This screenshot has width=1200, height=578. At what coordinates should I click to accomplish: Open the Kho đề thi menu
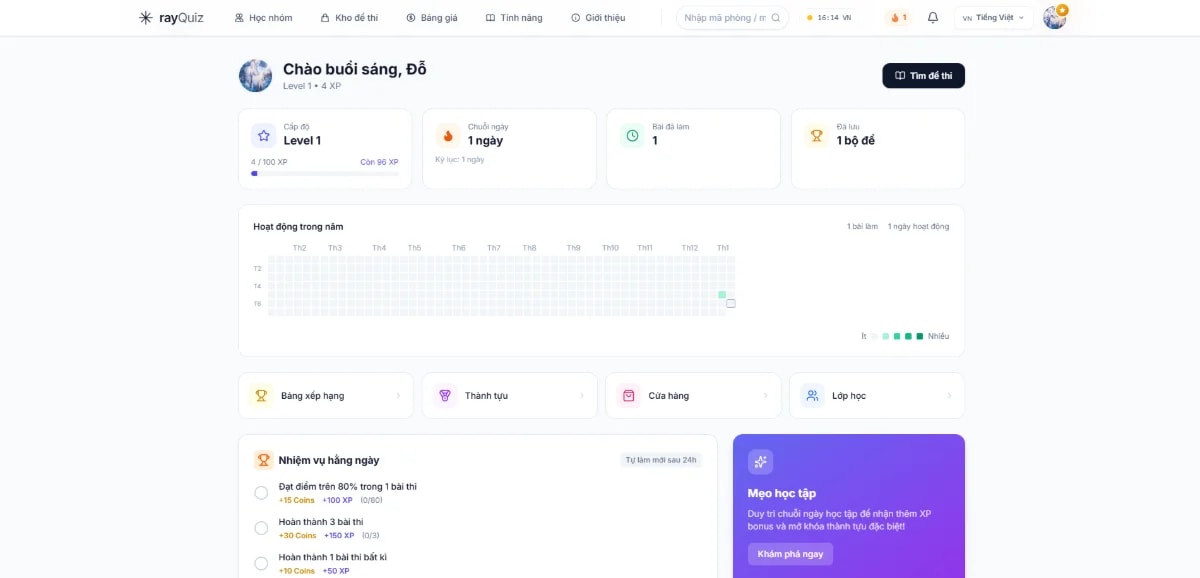352,17
